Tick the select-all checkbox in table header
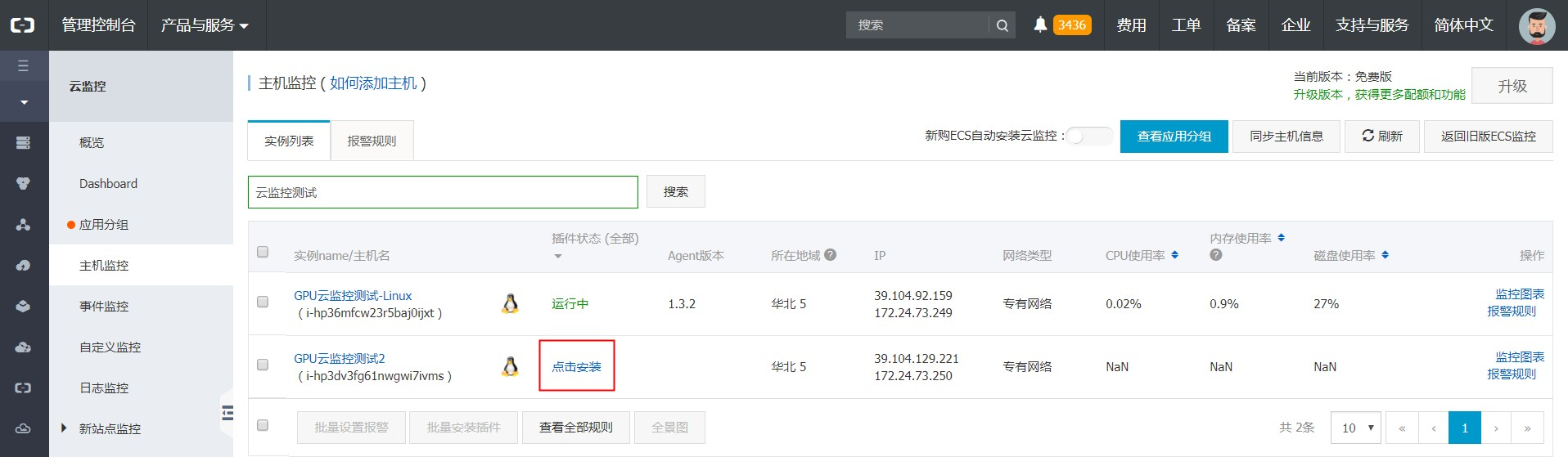Viewport: 1568px width, 457px height. coord(263,252)
